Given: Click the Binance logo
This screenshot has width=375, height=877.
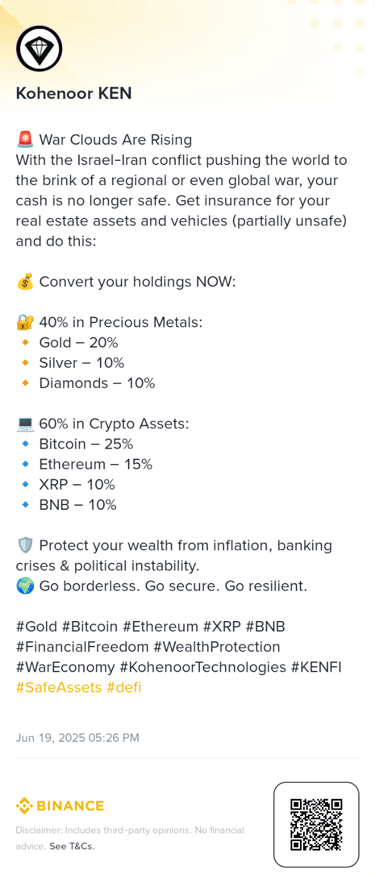Looking at the screenshot, I should pos(60,806).
